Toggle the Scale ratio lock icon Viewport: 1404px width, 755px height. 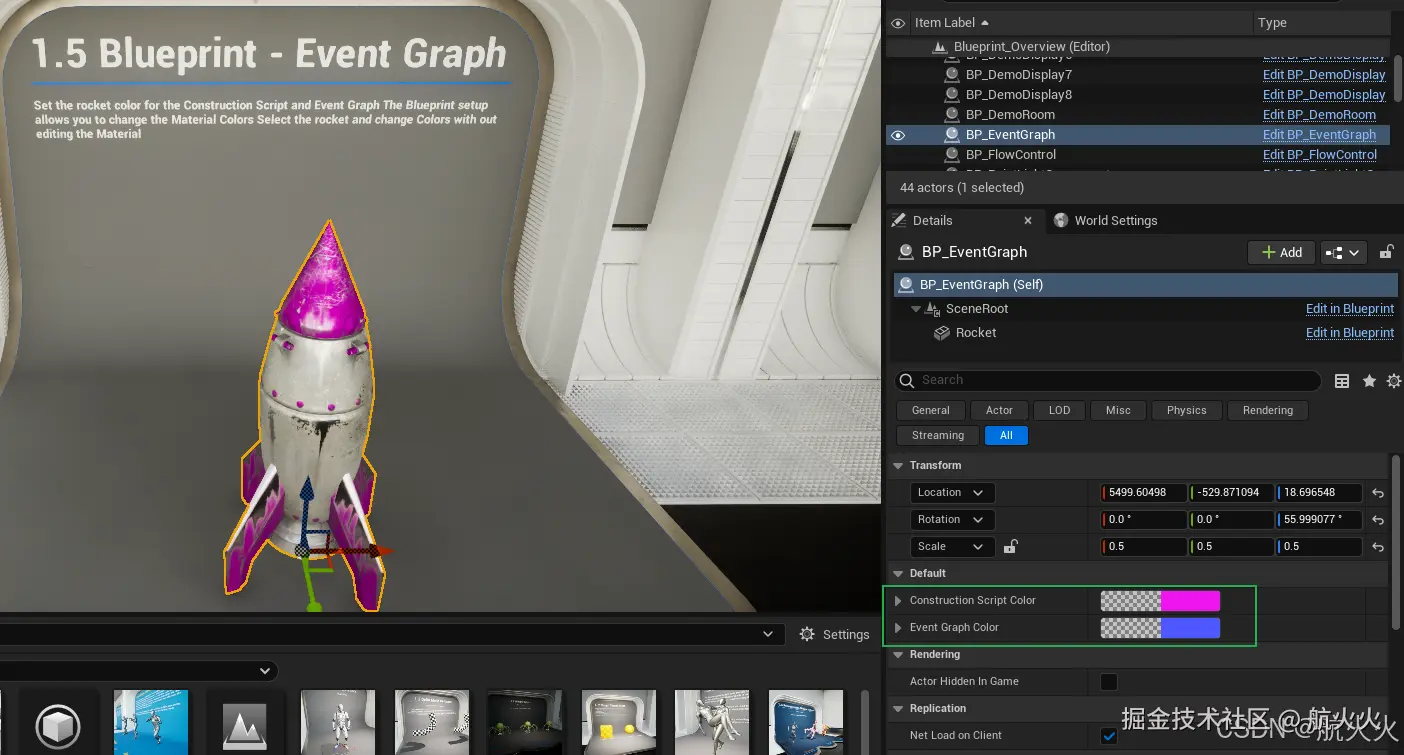pyautogui.click(x=1010, y=547)
